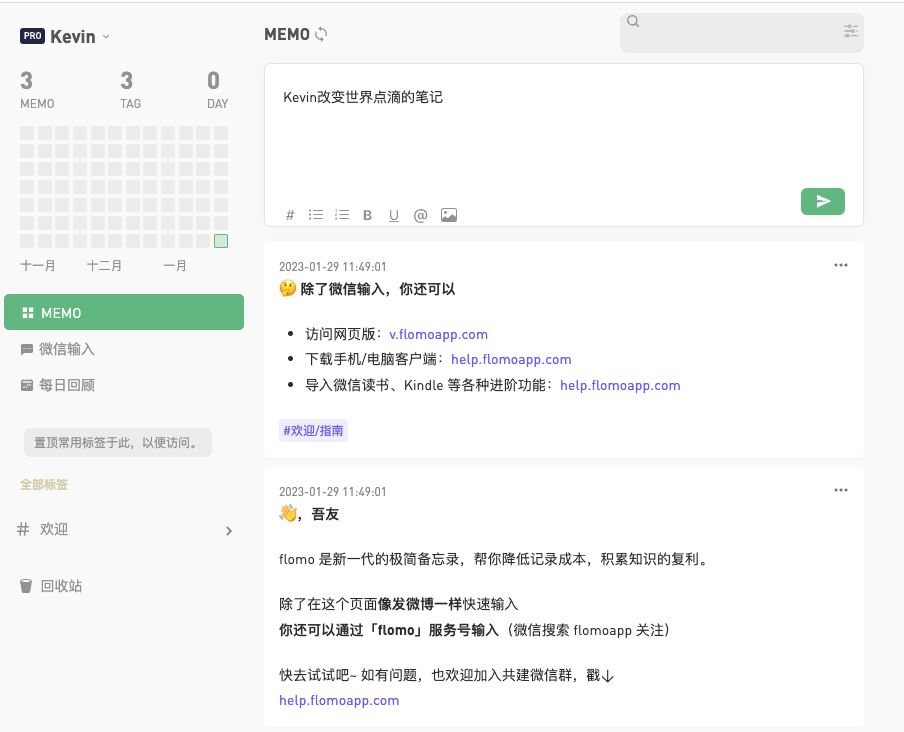Click the #欢迎/指南 tag
904x732 pixels.
(x=313, y=431)
